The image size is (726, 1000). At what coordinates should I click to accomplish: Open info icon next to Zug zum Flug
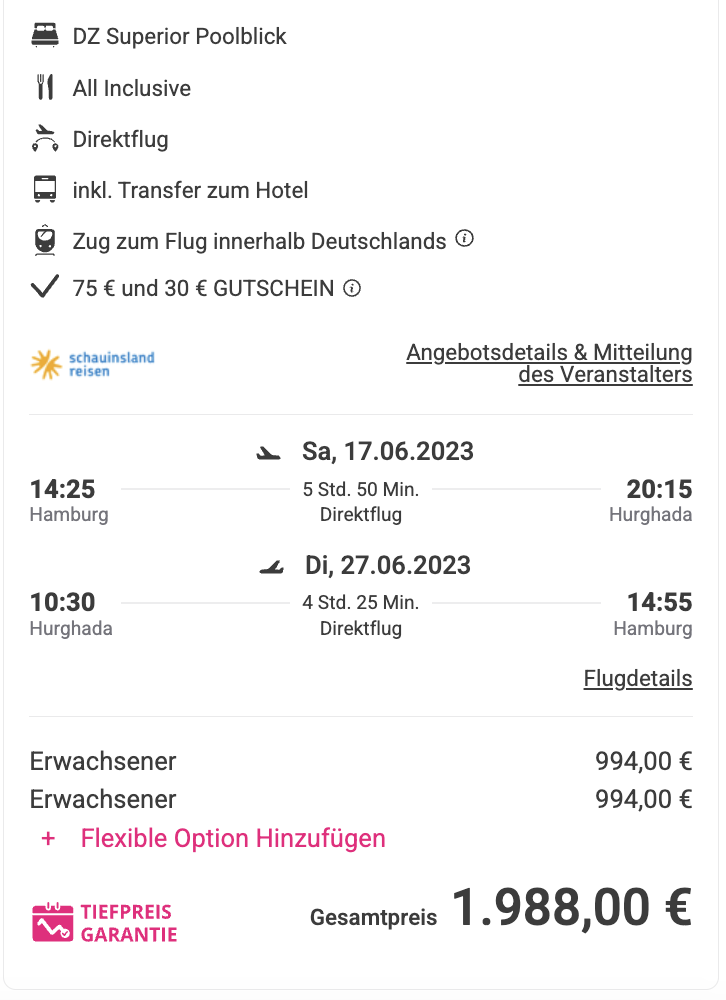[x=464, y=239]
